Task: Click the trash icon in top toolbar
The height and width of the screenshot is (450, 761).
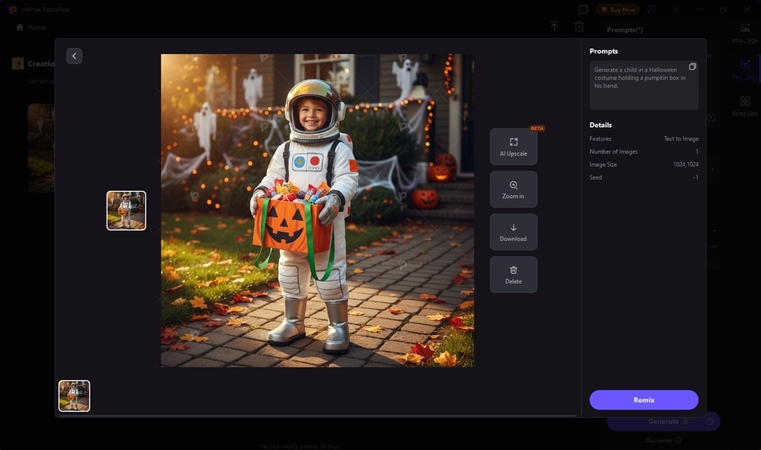Action: pyautogui.click(x=579, y=27)
